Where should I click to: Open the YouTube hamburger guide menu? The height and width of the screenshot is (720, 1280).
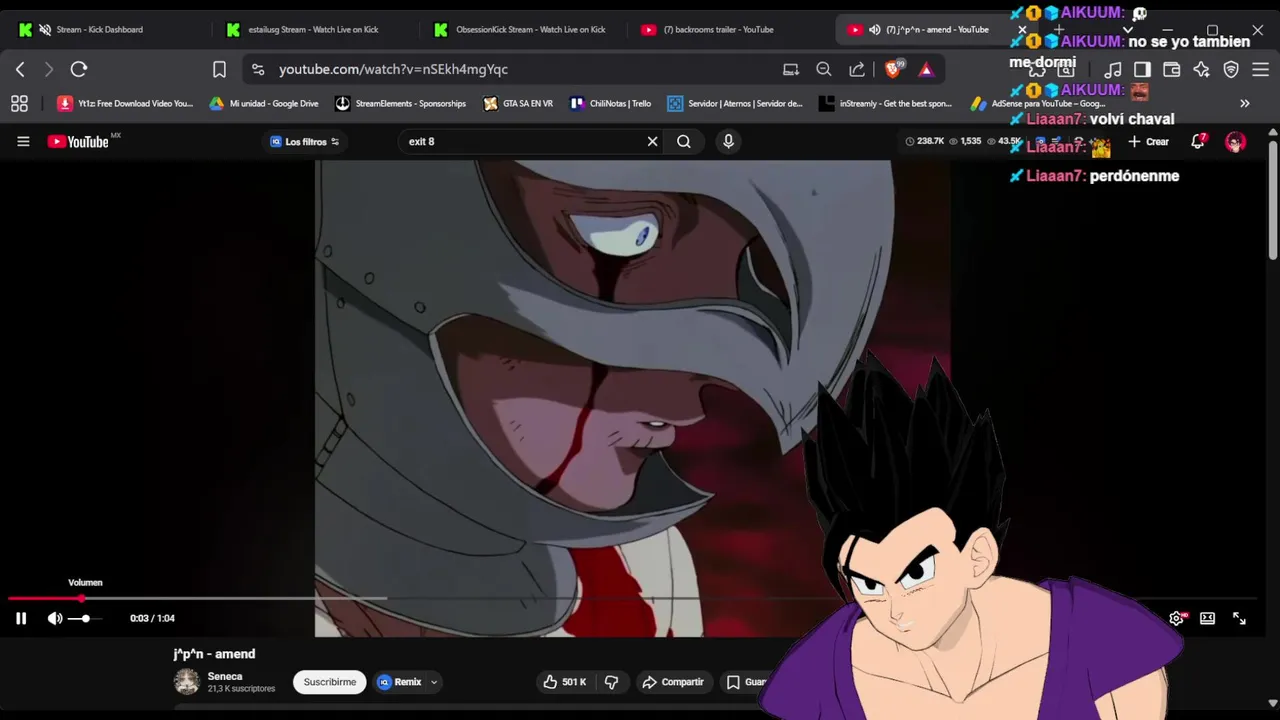pyautogui.click(x=23, y=141)
